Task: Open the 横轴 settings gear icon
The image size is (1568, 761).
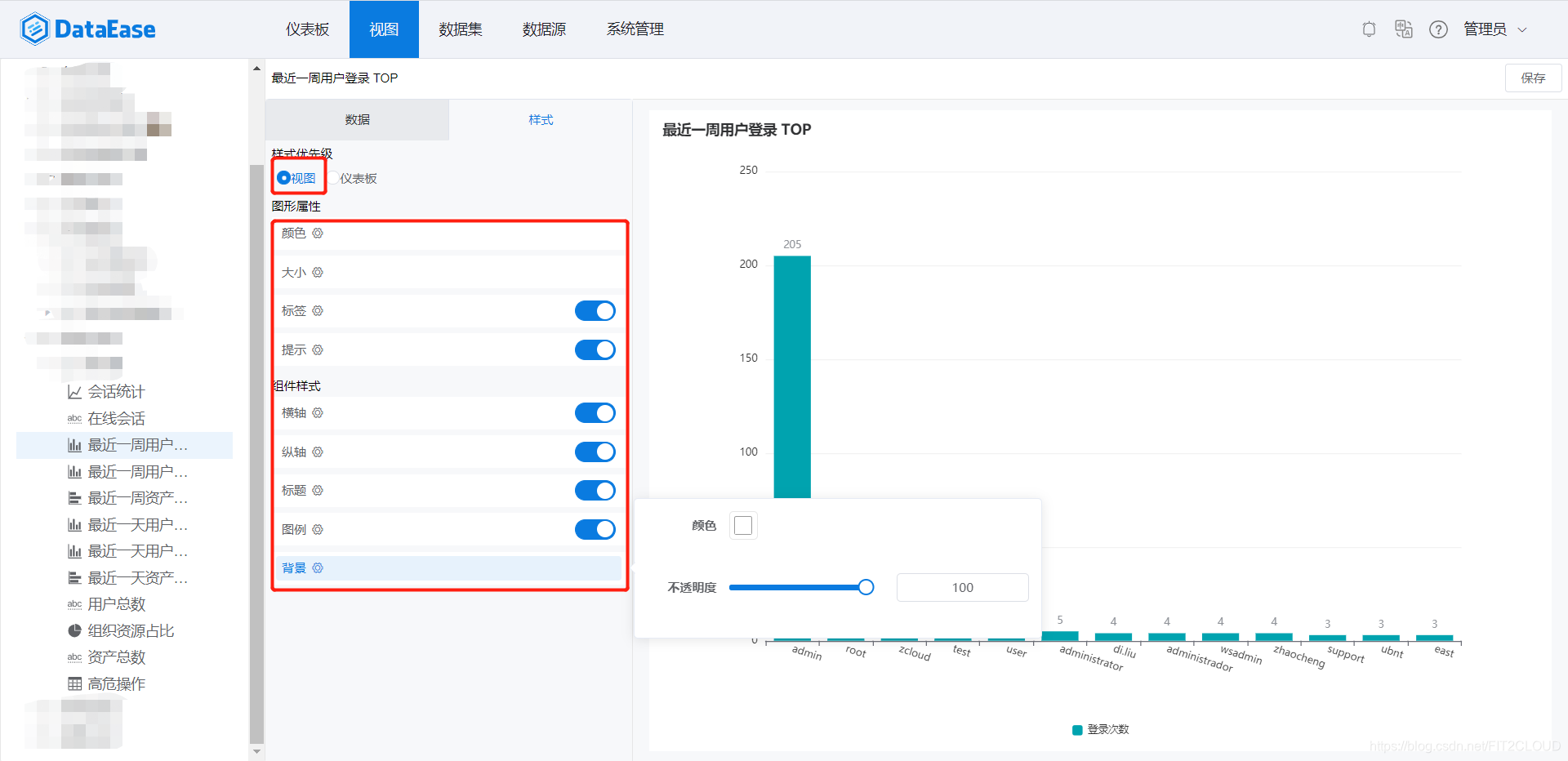Action: [318, 413]
